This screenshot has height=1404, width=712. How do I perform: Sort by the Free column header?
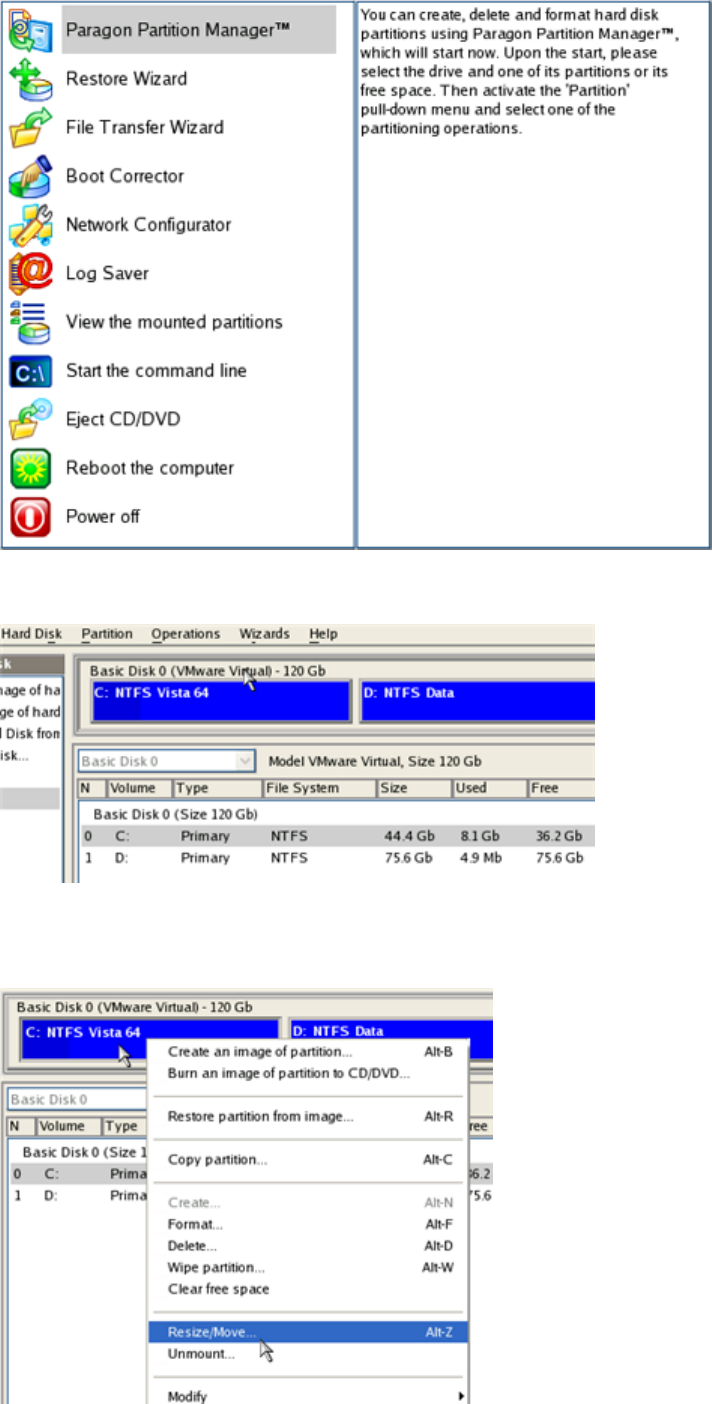561,788
